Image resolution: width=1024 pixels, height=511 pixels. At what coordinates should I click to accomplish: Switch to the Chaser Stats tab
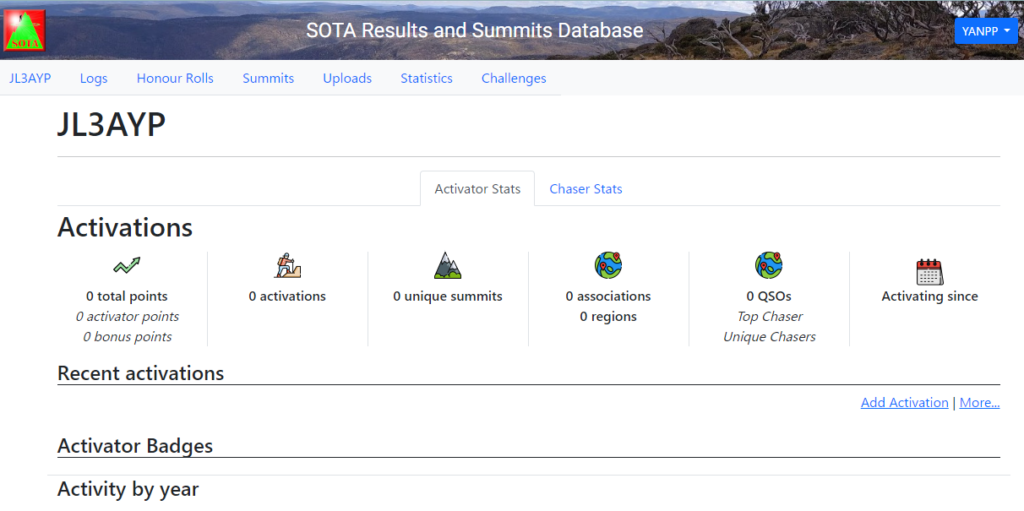point(585,189)
